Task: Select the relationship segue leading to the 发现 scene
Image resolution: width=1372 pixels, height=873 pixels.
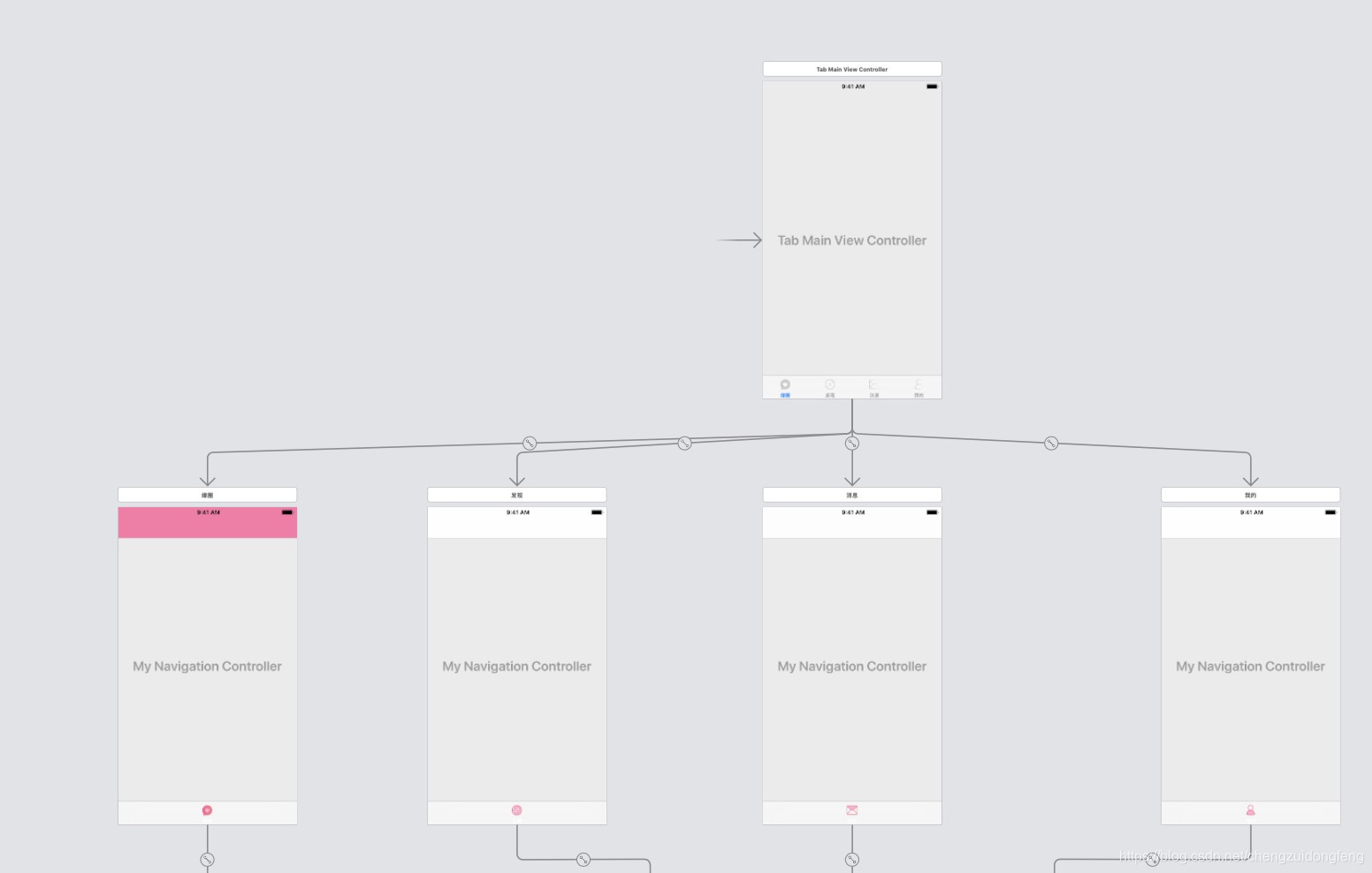Action: coord(684,443)
